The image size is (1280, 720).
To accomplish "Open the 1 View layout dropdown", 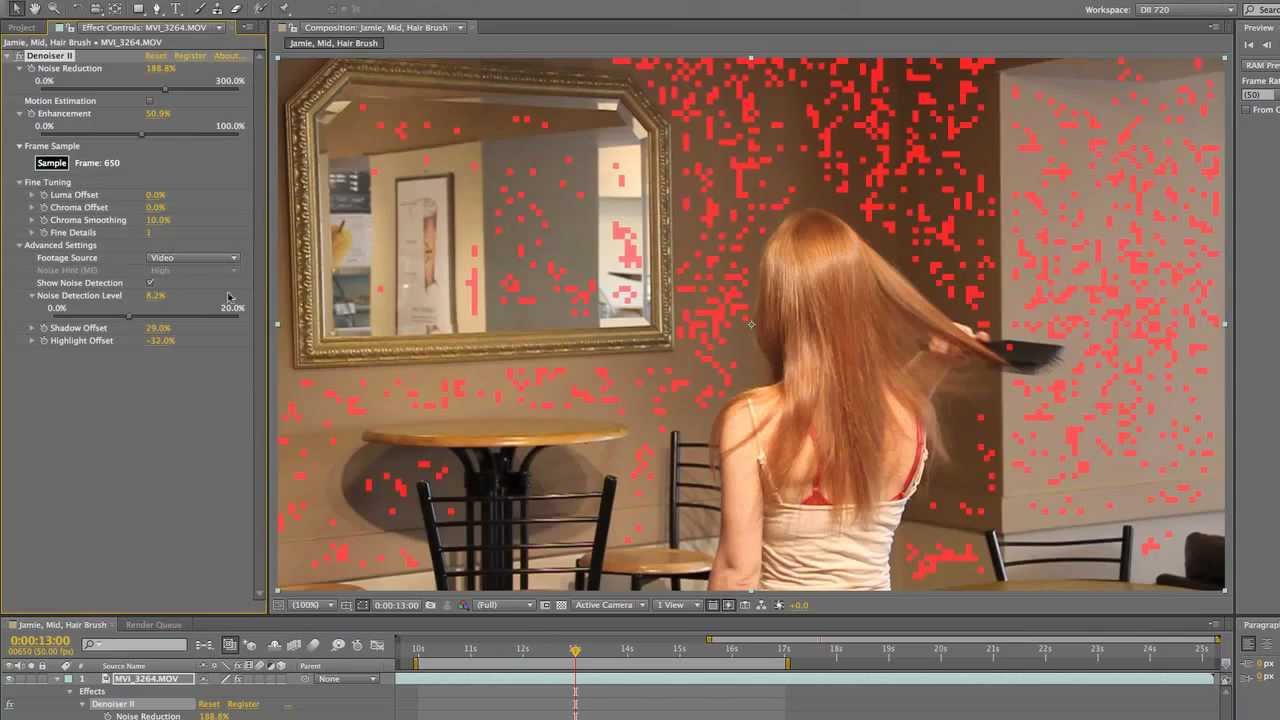I will [x=677, y=605].
